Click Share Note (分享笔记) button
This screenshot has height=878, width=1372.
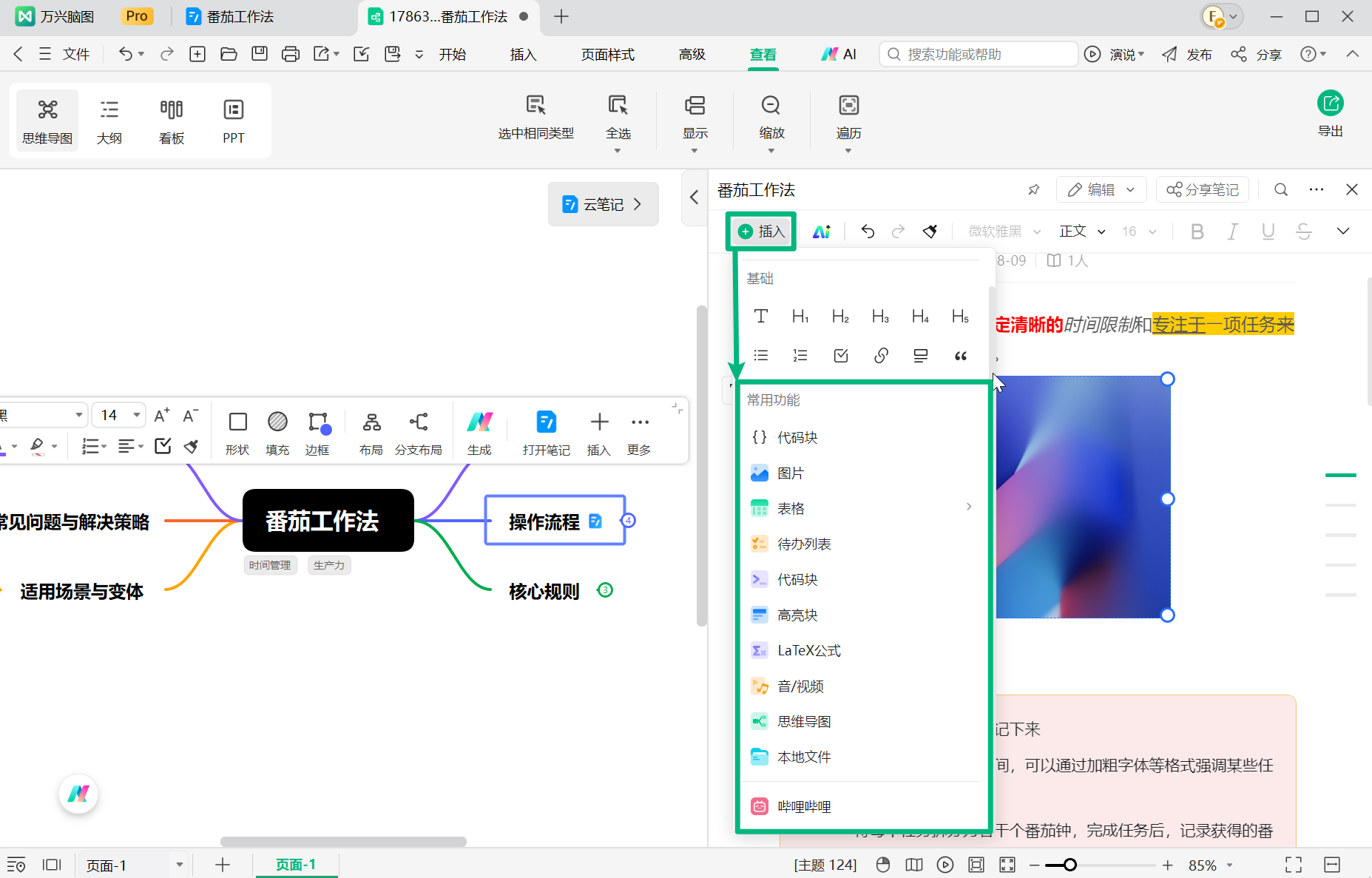[1203, 190]
